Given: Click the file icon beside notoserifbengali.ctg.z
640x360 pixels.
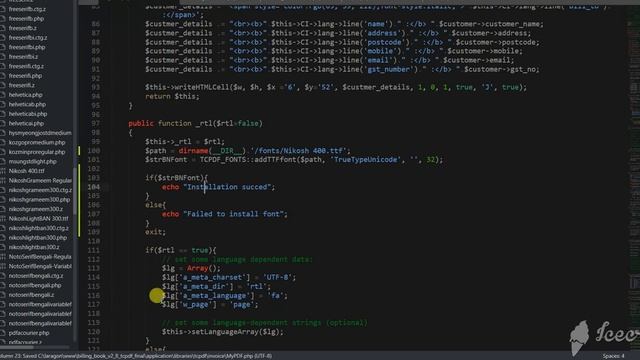Looking at the screenshot, I should point(3,276).
